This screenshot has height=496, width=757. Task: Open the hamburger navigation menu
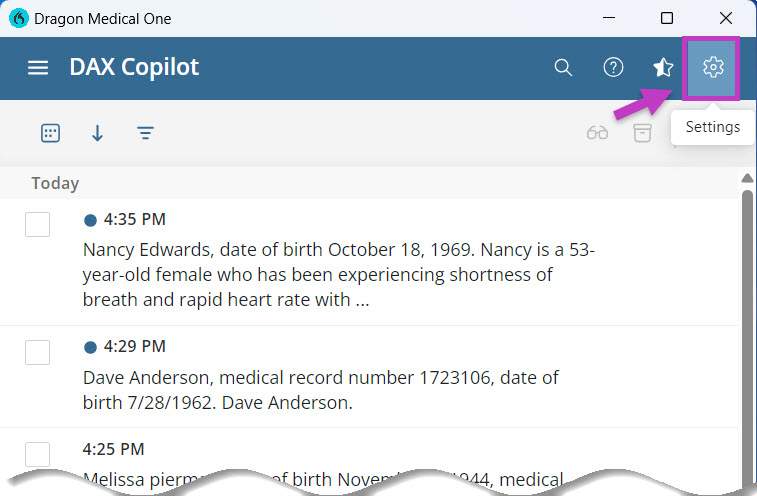(x=38, y=68)
